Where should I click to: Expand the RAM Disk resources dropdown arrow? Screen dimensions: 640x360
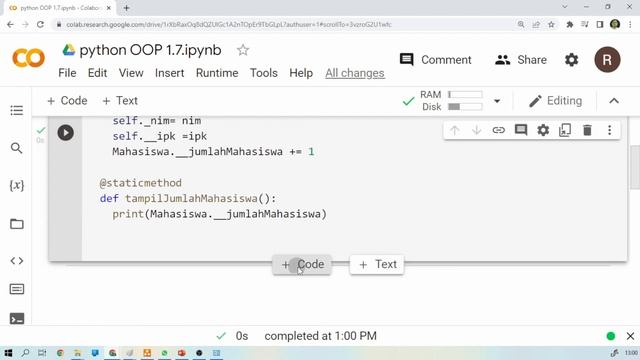497,101
